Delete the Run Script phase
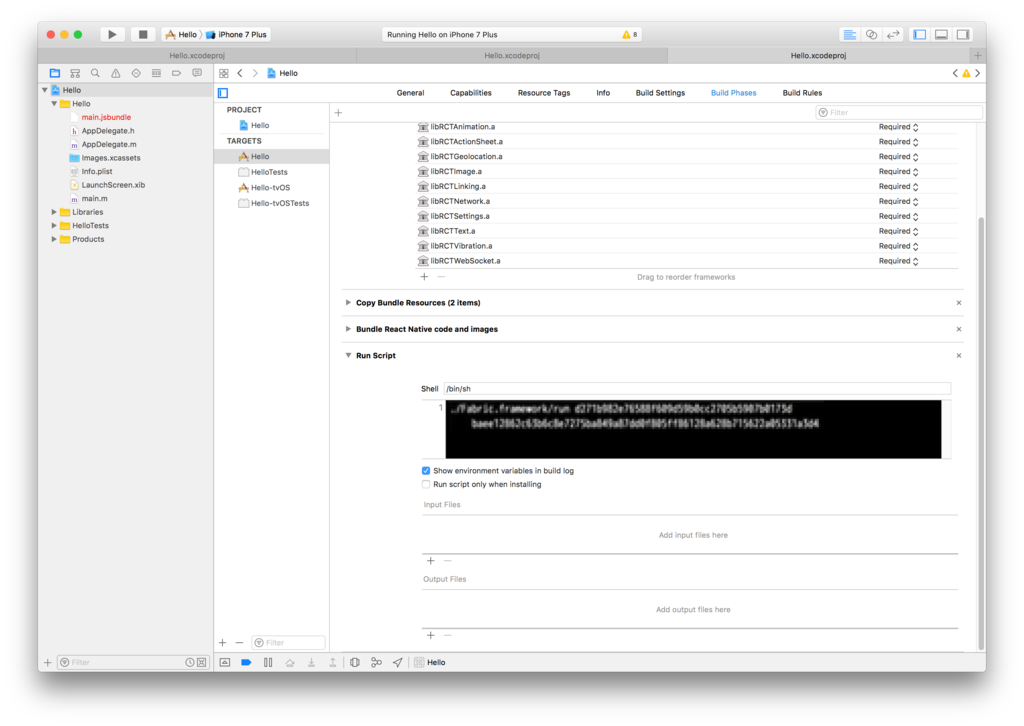The width and height of the screenshot is (1024, 726). (959, 356)
